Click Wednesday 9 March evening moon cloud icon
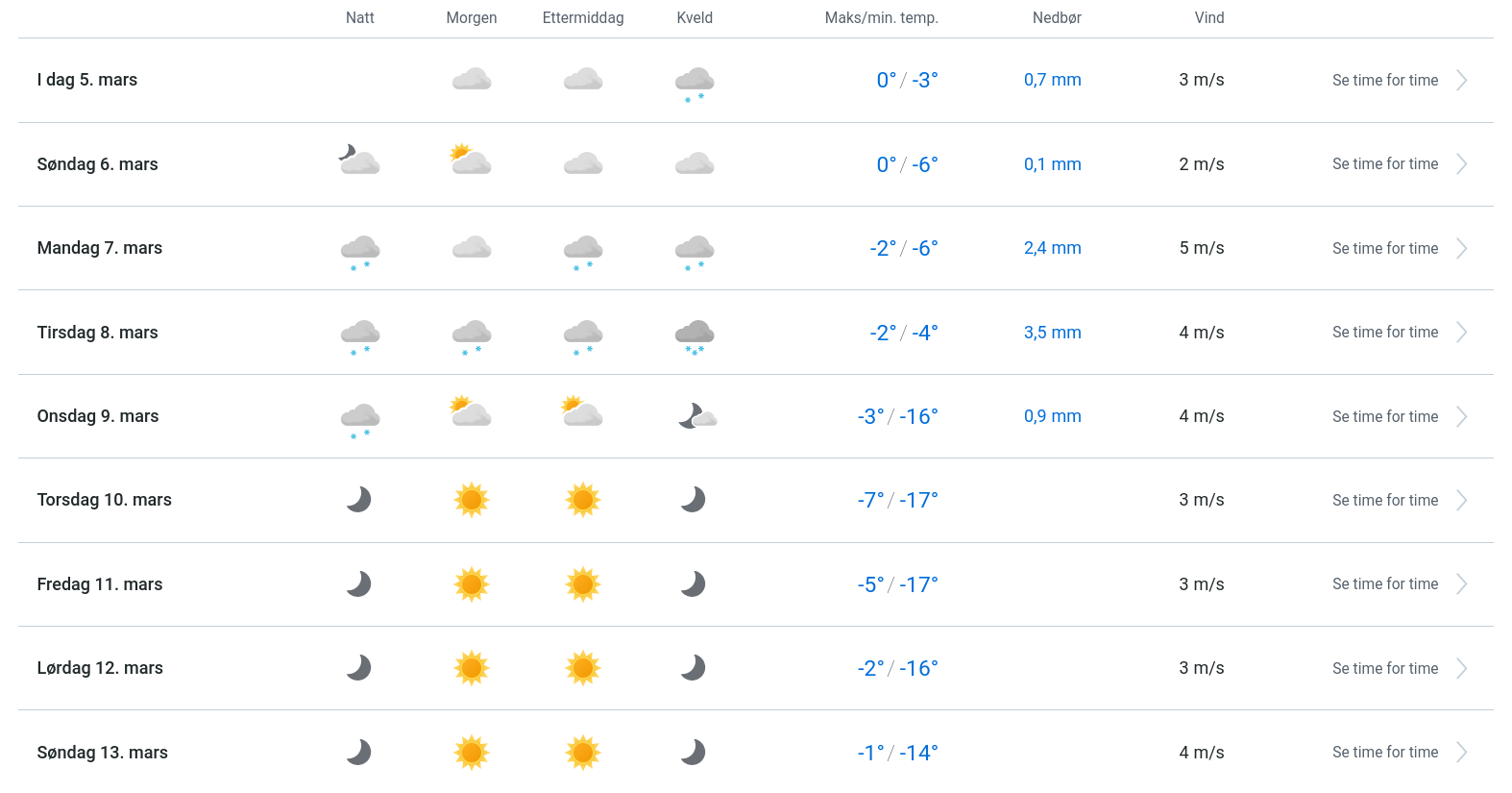The width and height of the screenshot is (1512, 793). (696, 416)
